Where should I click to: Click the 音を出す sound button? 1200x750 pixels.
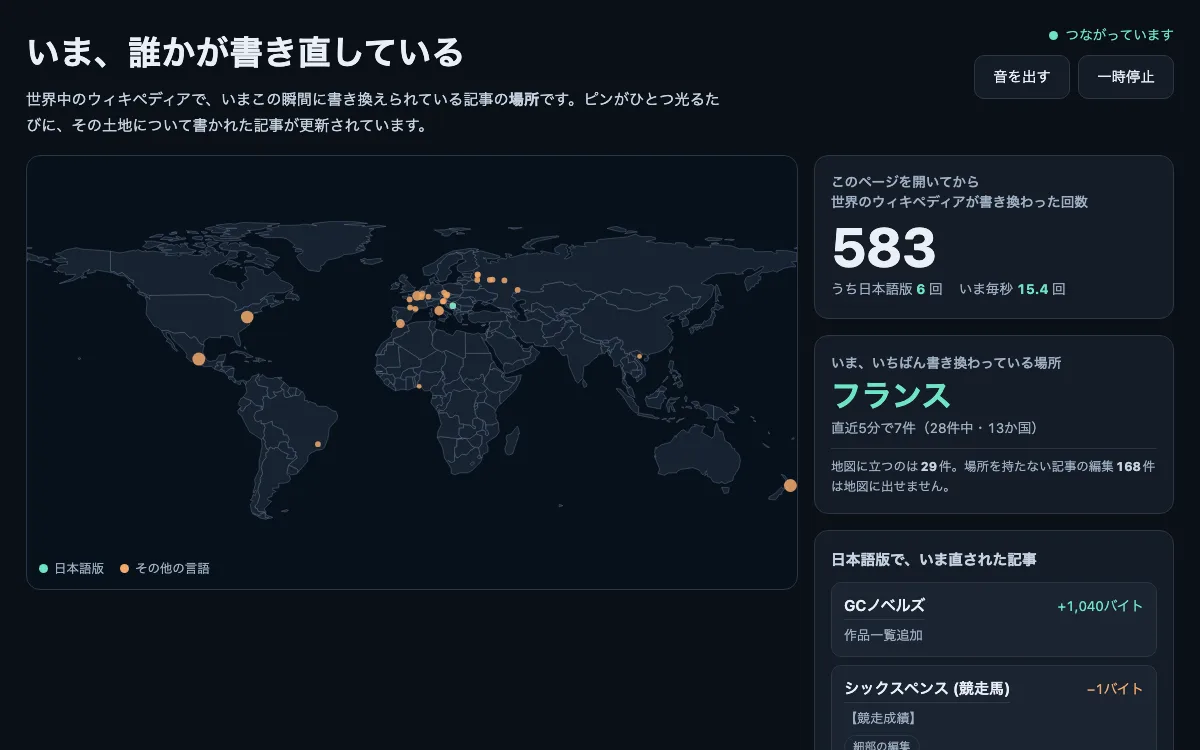pos(1022,77)
